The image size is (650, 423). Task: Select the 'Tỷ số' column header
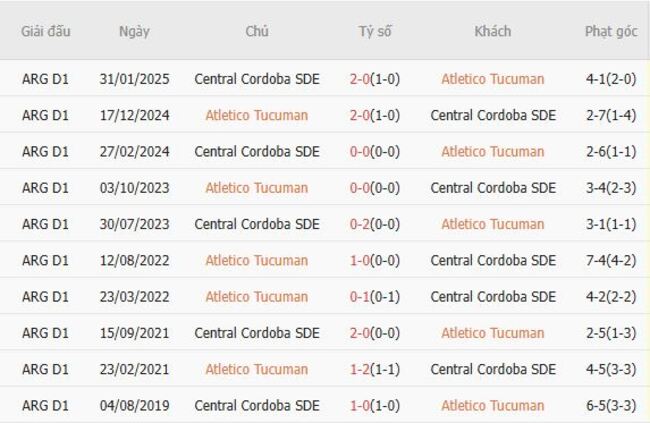(x=375, y=31)
